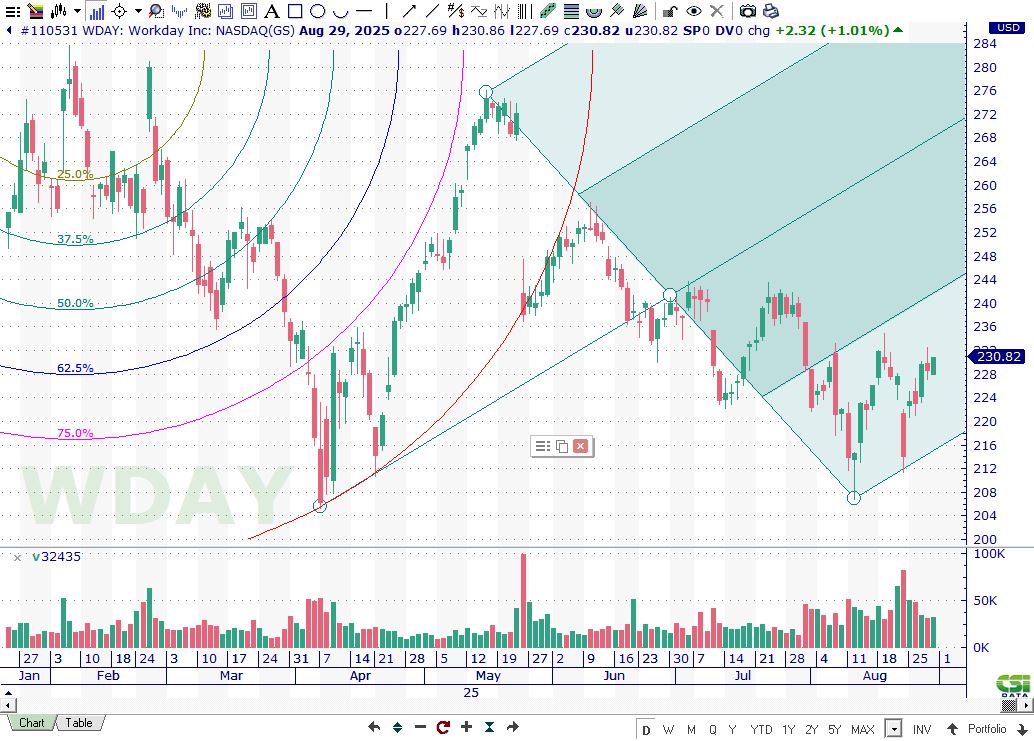Image resolution: width=1034 pixels, height=741 pixels.
Task: Click the camera screenshot icon
Action: [x=747, y=11]
